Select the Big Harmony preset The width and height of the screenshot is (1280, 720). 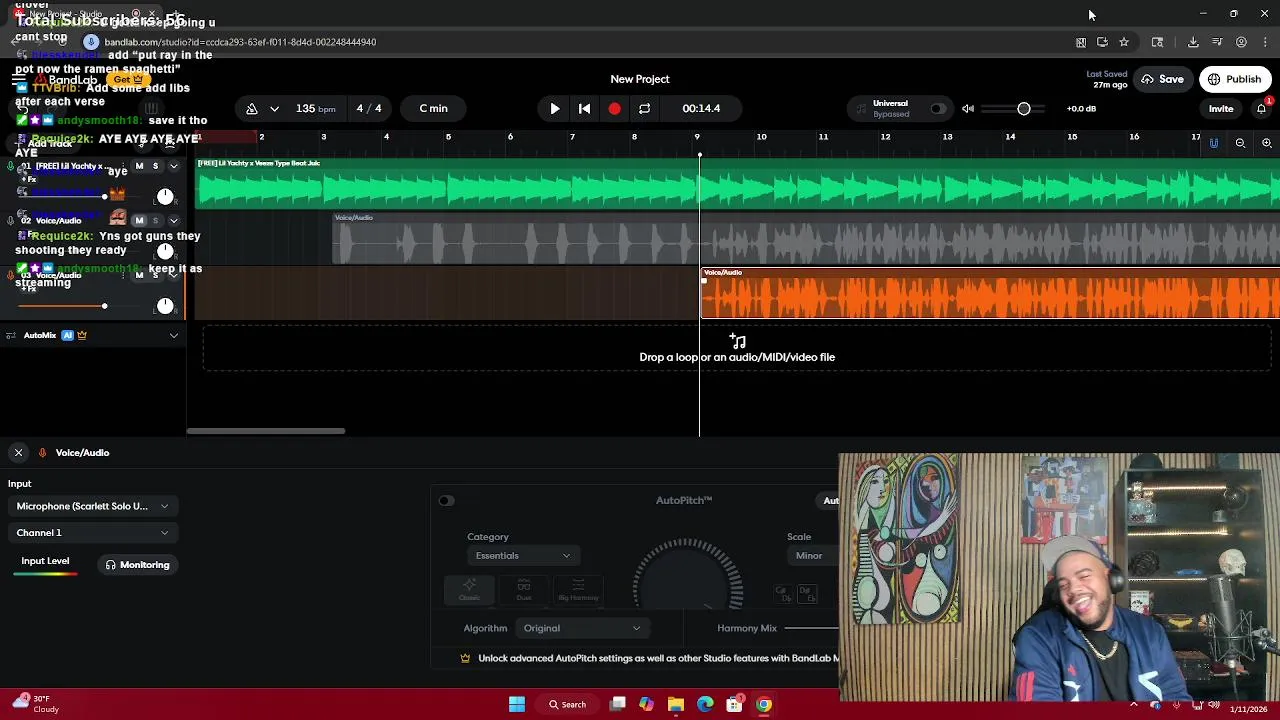coord(578,590)
